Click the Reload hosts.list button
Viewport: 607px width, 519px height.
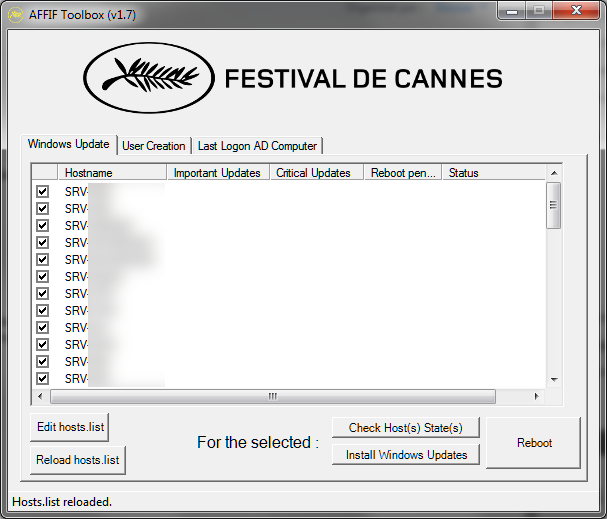78,460
